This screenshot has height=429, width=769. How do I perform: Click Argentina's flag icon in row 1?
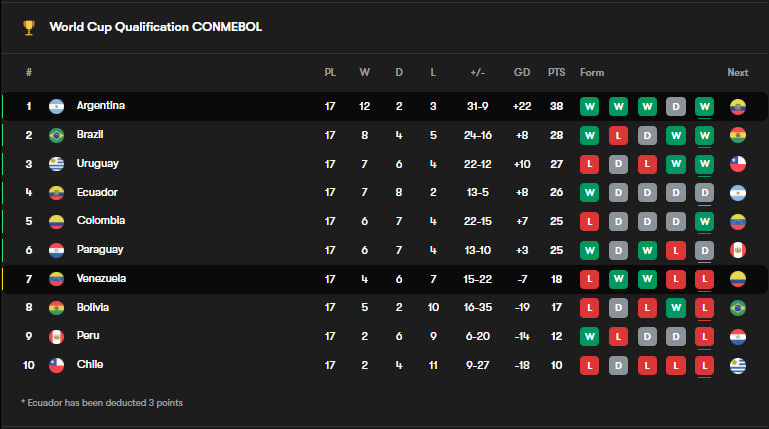[57, 106]
